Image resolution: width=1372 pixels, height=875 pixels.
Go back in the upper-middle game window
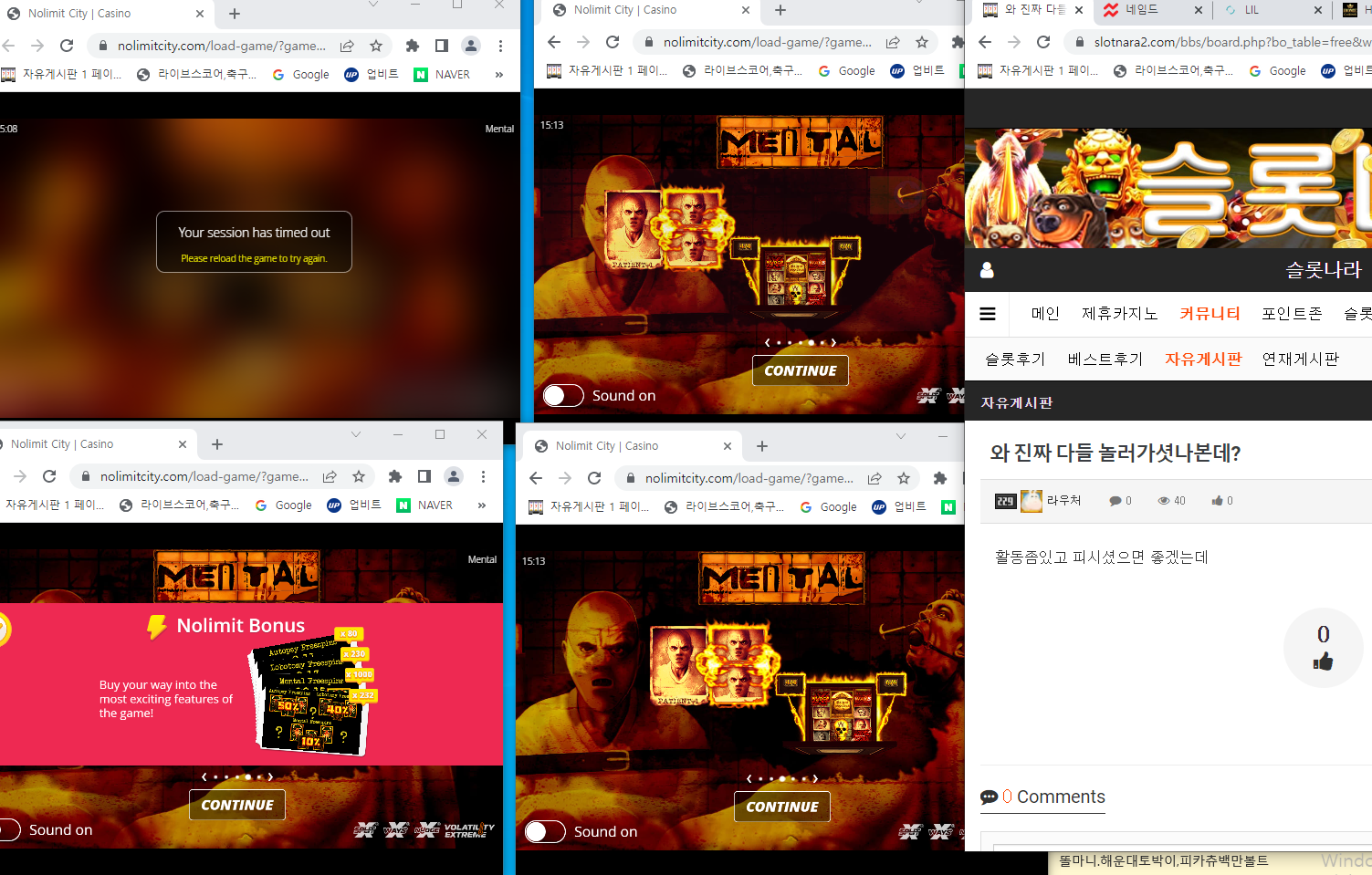pyautogui.click(x=554, y=42)
